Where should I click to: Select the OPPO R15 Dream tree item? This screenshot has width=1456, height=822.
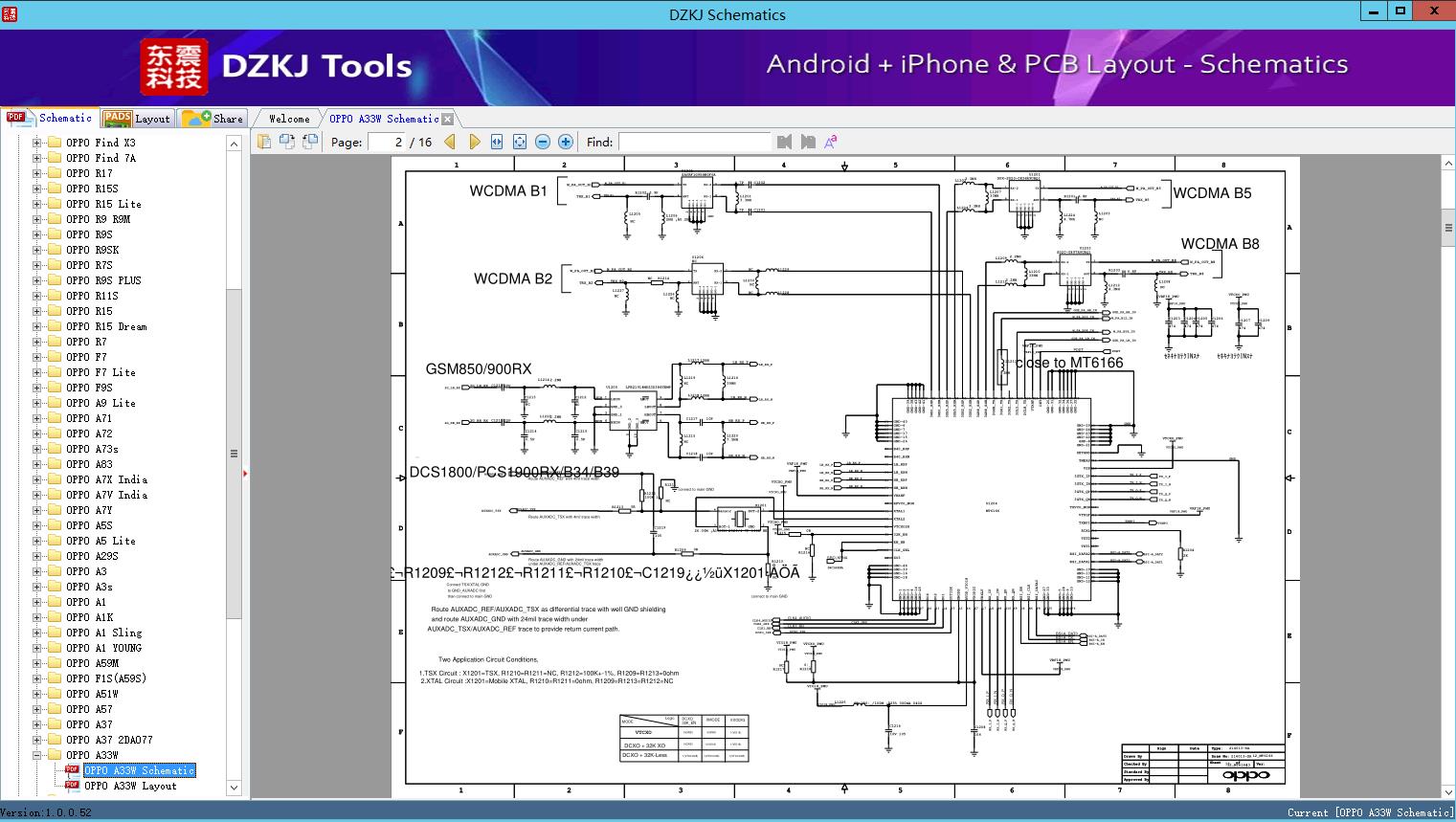point(106,326)
